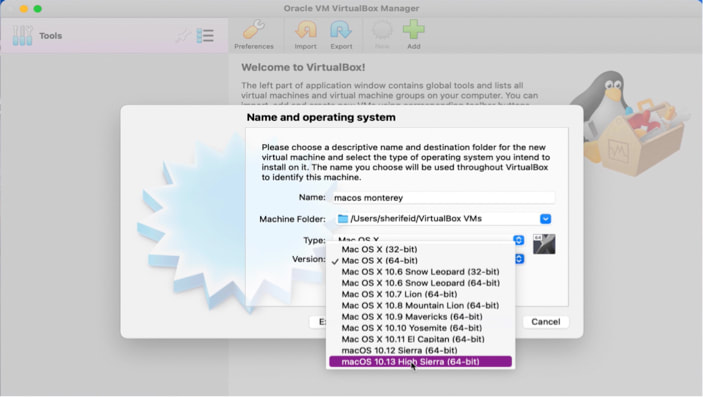Select Mac OS X 10.10 Yosemite (64-bit)

[x=421, y=328]
